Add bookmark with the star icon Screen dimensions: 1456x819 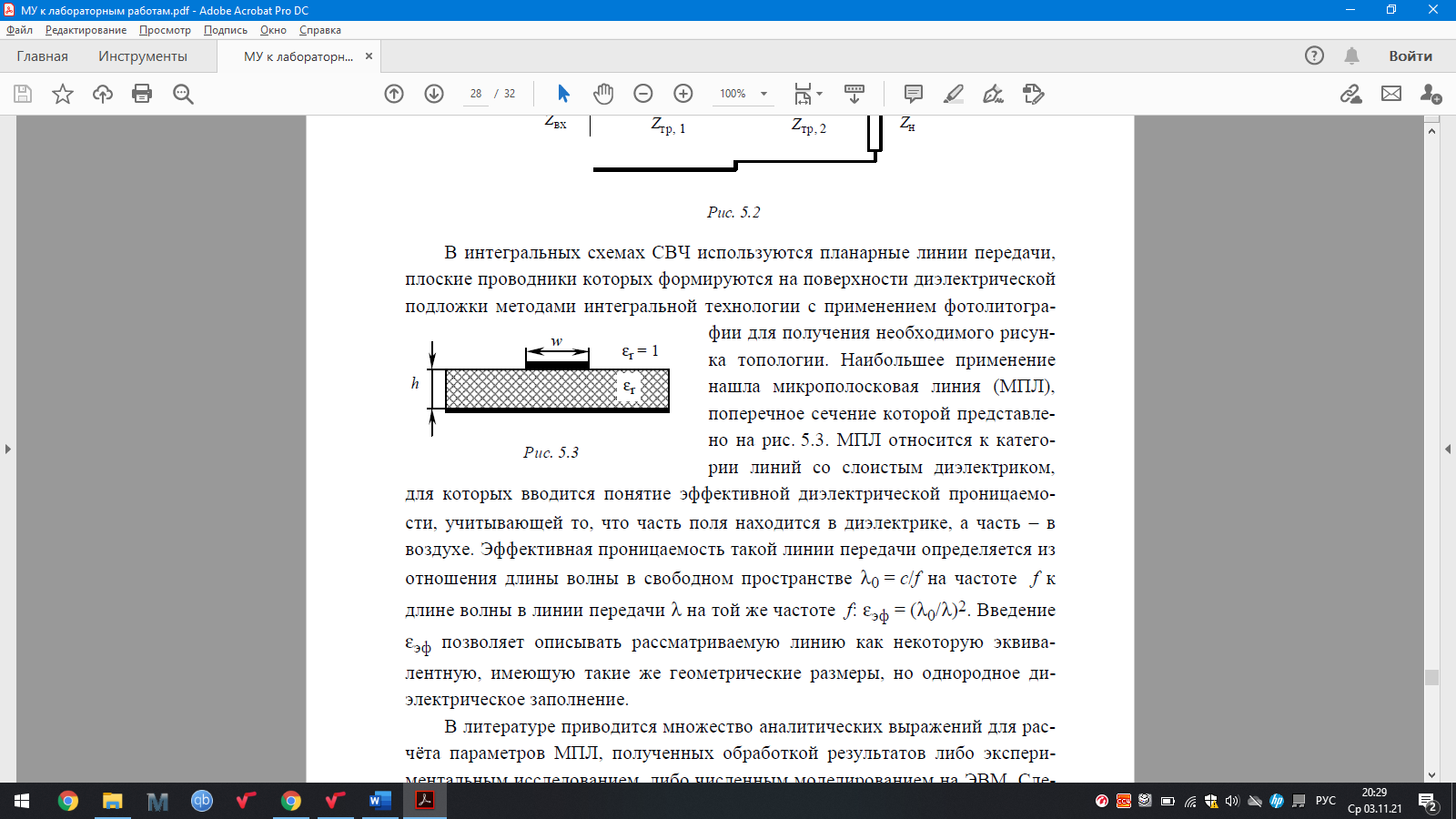(x=63, y=94)
